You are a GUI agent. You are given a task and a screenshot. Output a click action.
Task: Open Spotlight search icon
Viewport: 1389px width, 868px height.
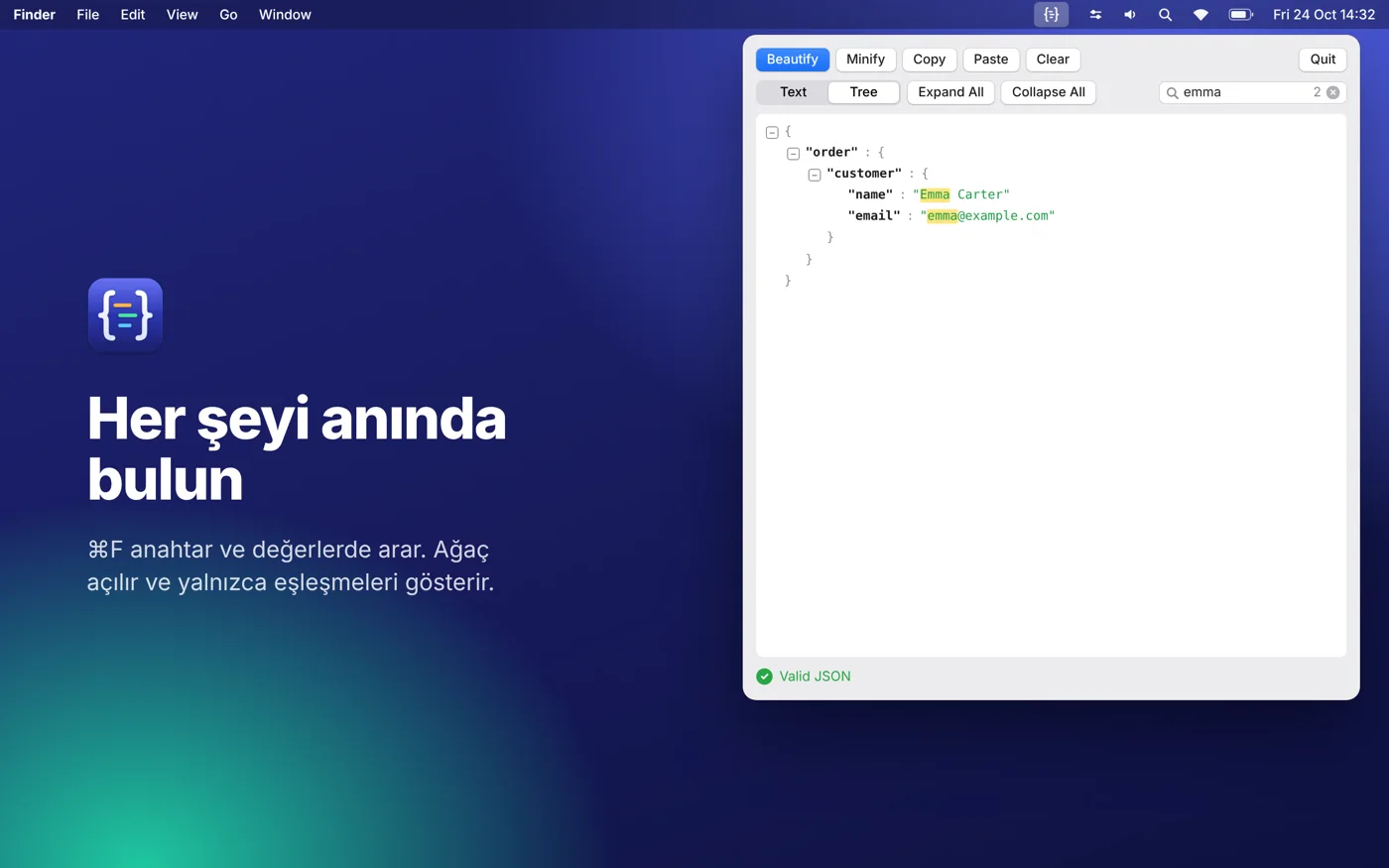click(x=1165, y=15)
